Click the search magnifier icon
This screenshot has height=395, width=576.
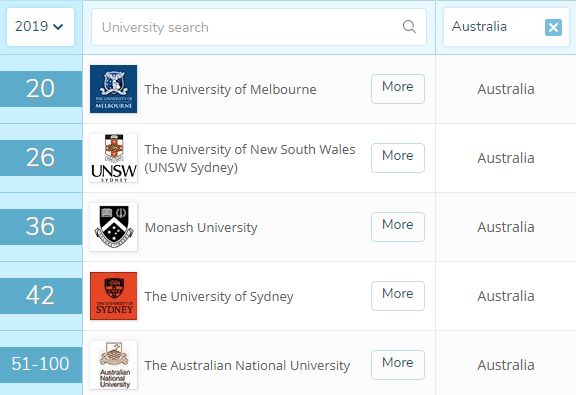[409, 27]
